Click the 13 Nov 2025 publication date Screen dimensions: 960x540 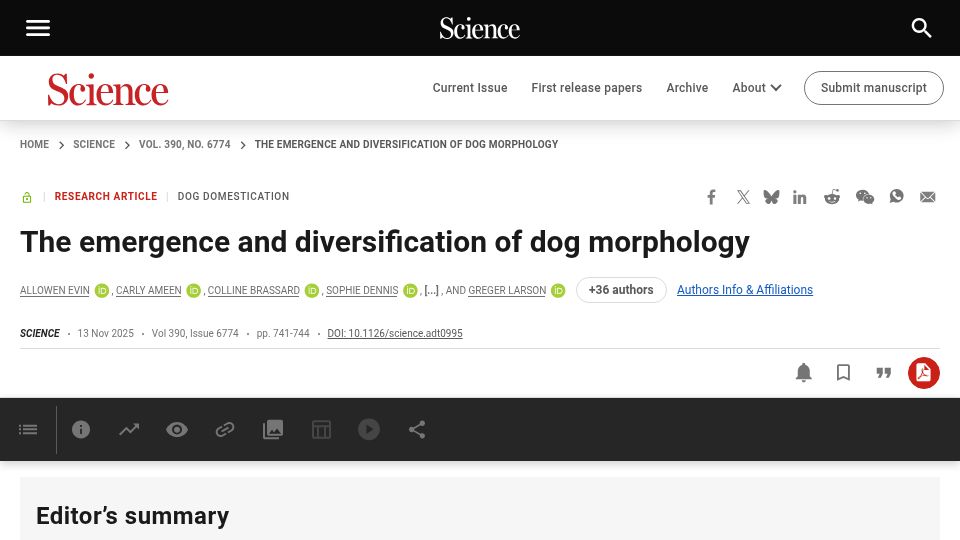[105, 333]
